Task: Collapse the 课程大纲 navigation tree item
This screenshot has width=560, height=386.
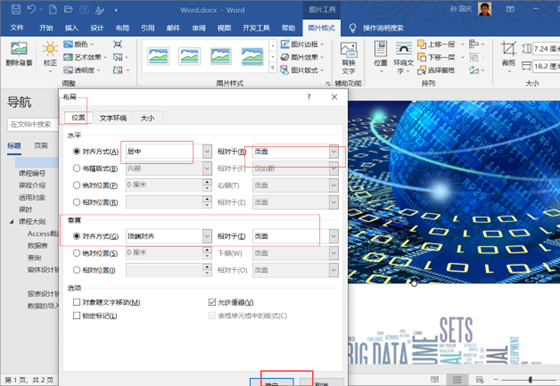Action: [x=12, y=222]
